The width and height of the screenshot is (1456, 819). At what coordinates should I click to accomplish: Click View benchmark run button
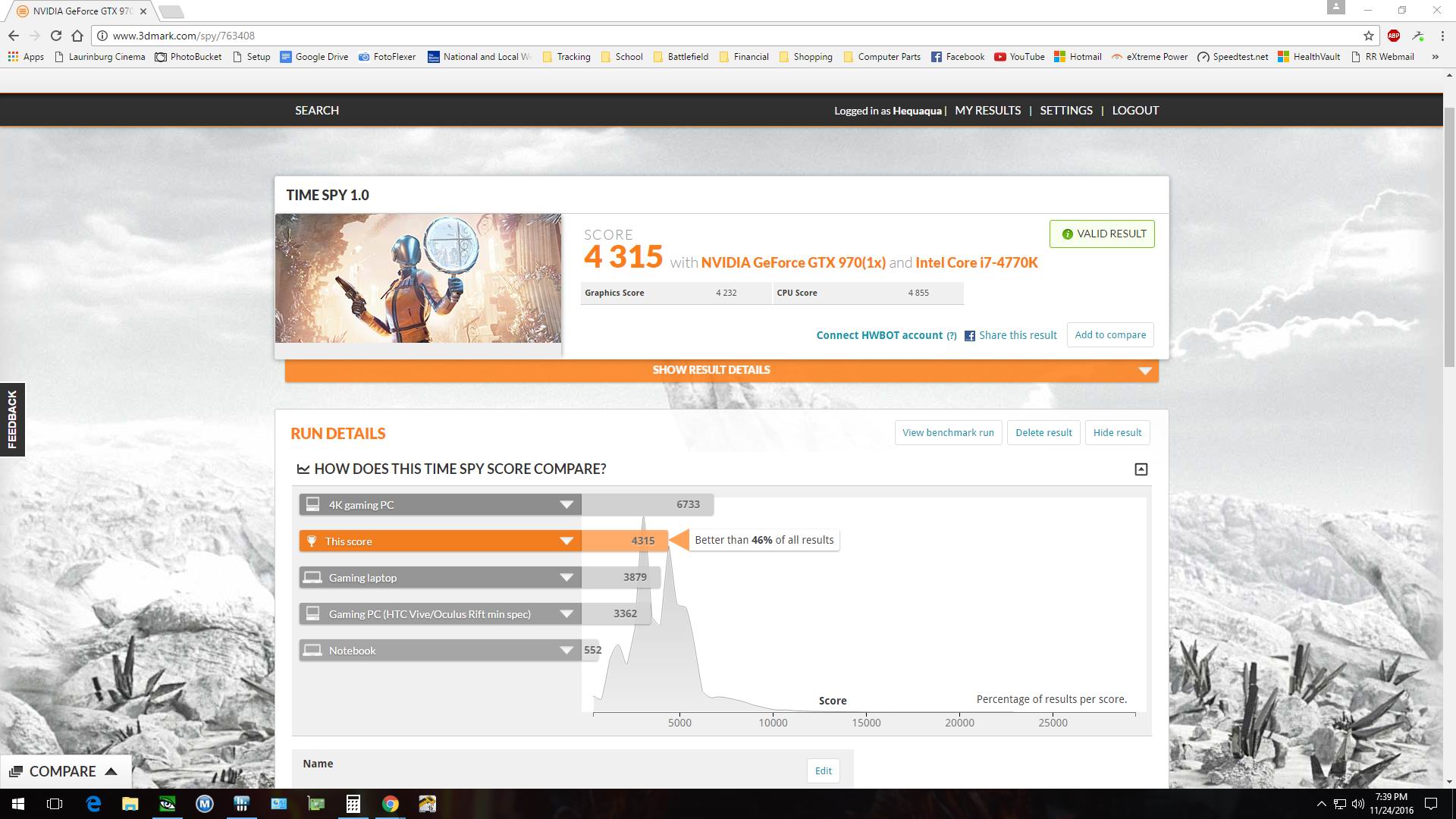948,433
